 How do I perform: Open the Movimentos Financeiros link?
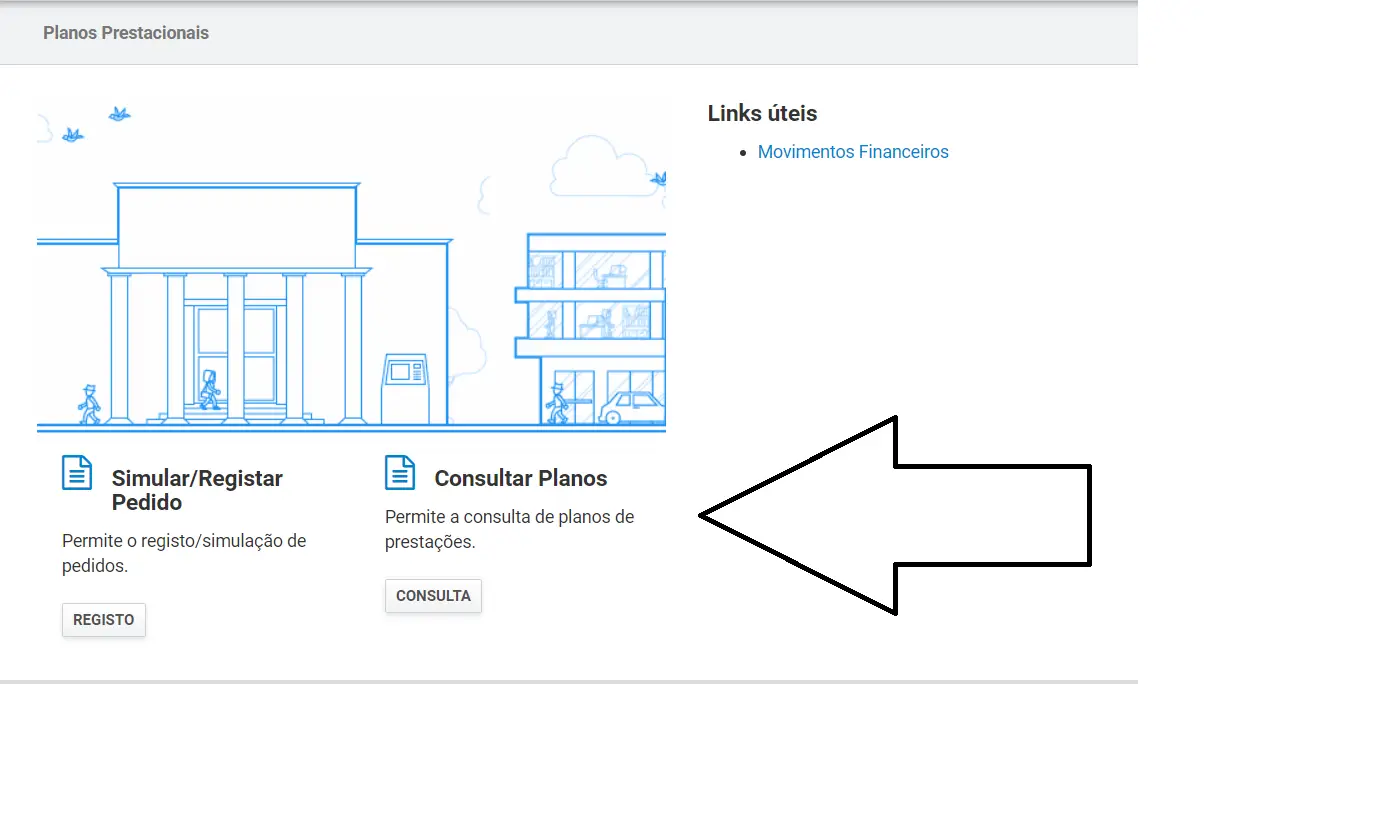click(x=852, y=152)
